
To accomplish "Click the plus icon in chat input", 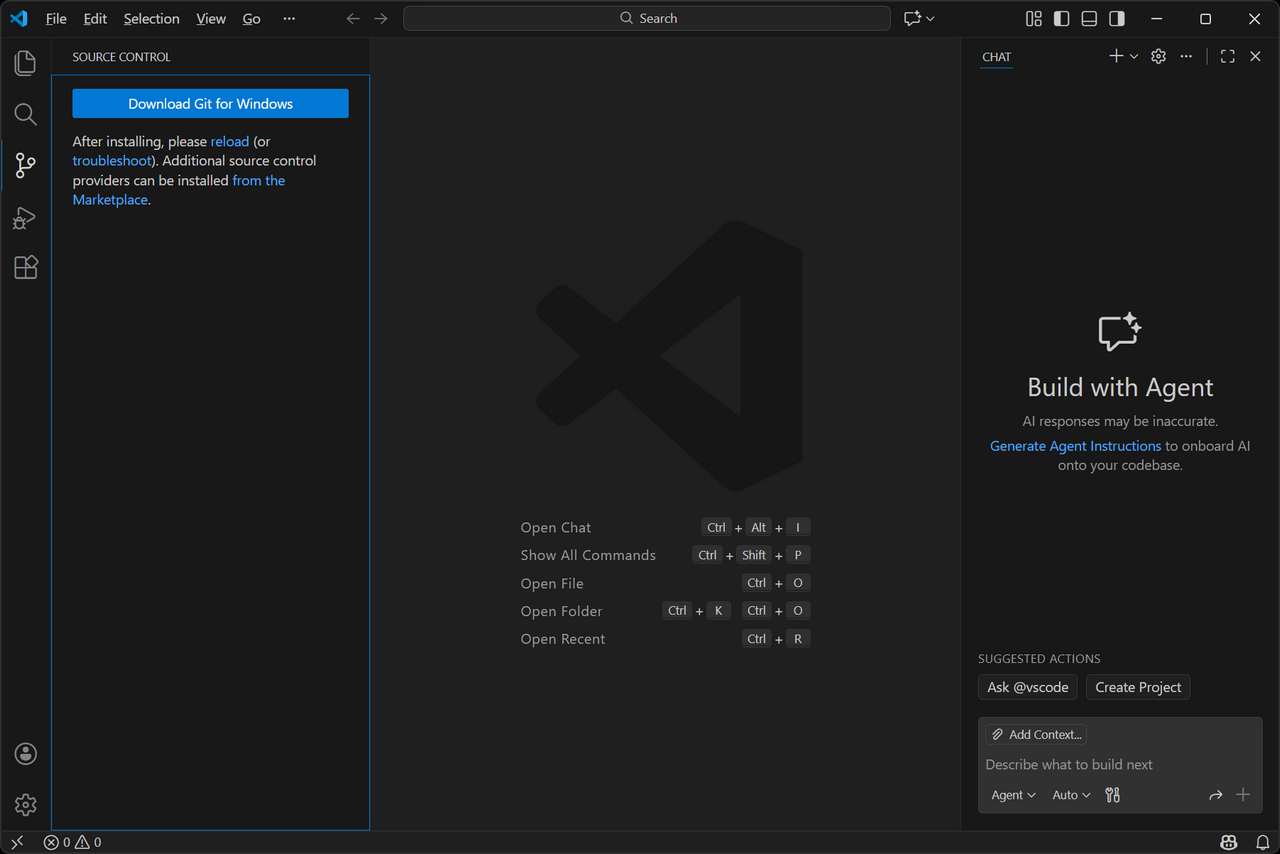I will point(1243,795).
